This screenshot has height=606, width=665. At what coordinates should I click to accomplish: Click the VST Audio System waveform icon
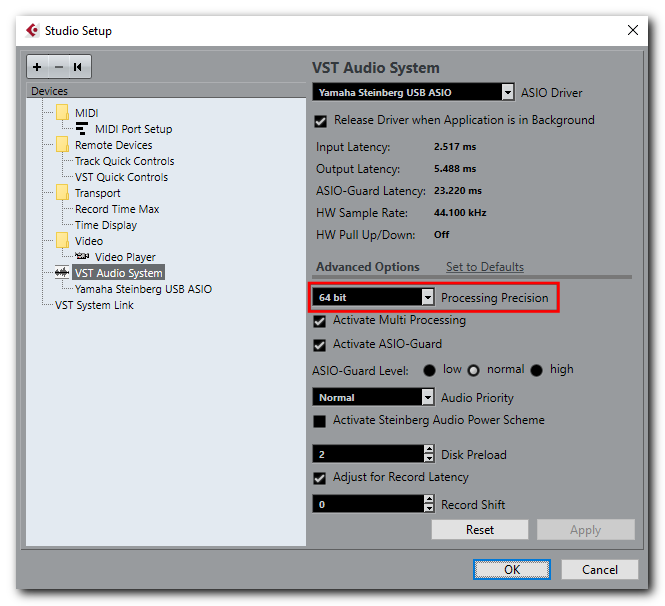[62, 273]
